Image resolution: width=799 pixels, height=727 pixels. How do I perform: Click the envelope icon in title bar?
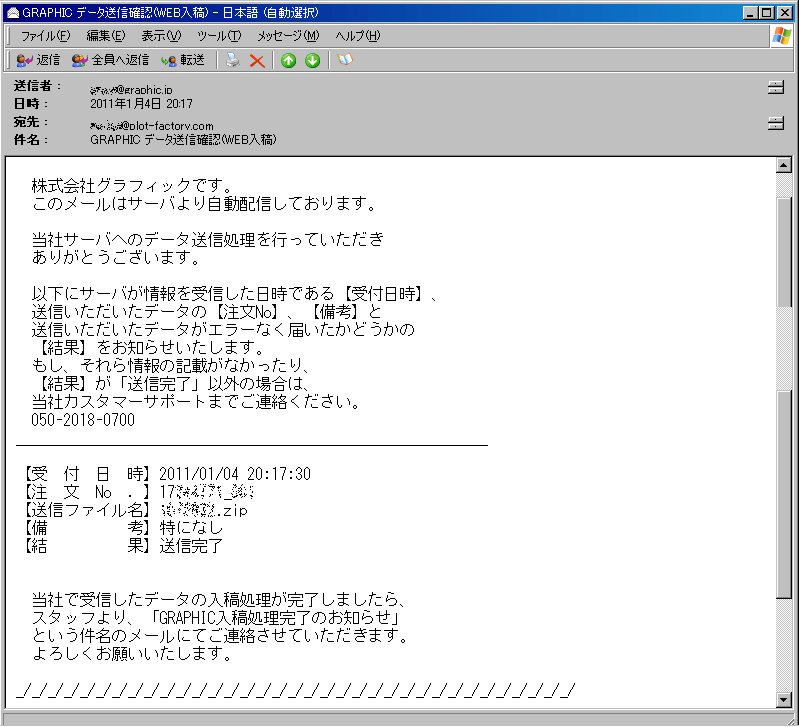(x=12, y=13)
